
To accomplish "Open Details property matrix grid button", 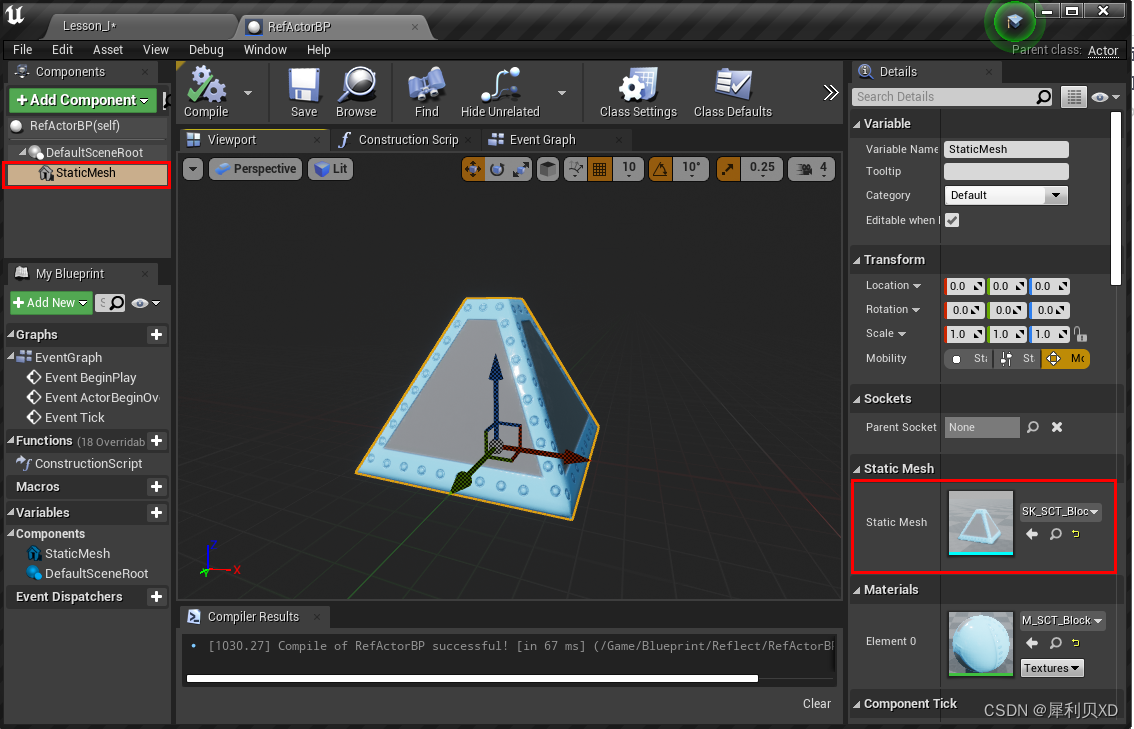I will pos(1073,97).
